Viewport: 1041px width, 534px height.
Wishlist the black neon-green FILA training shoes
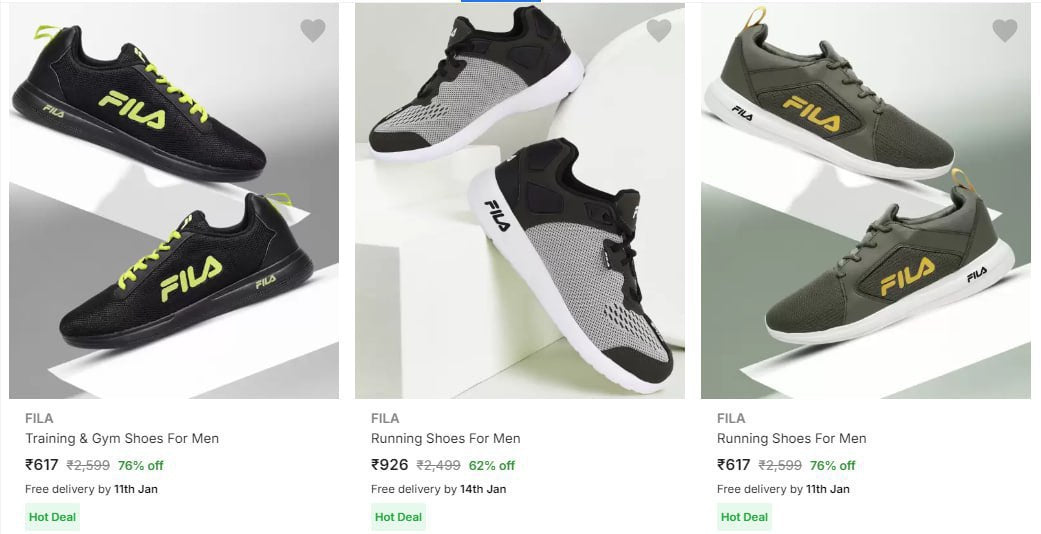point(313,31)
